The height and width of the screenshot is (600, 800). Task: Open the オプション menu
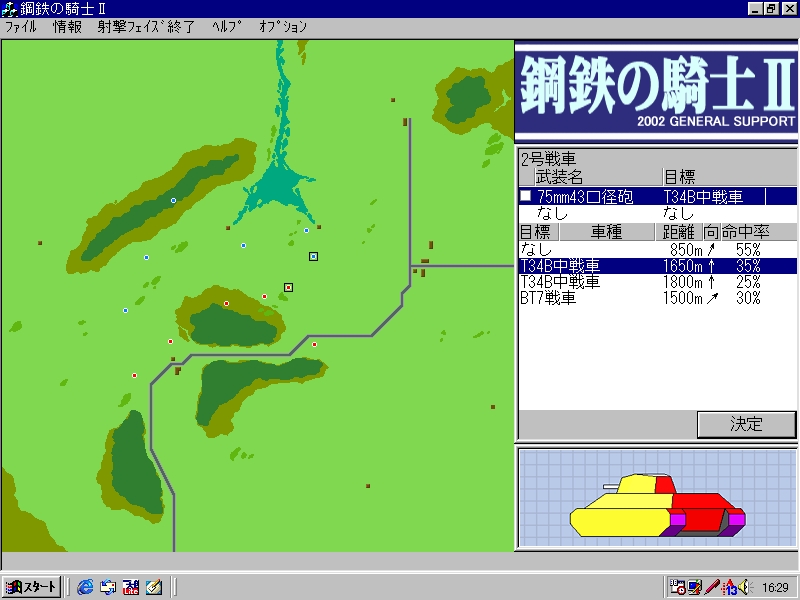tap(283, 27)
